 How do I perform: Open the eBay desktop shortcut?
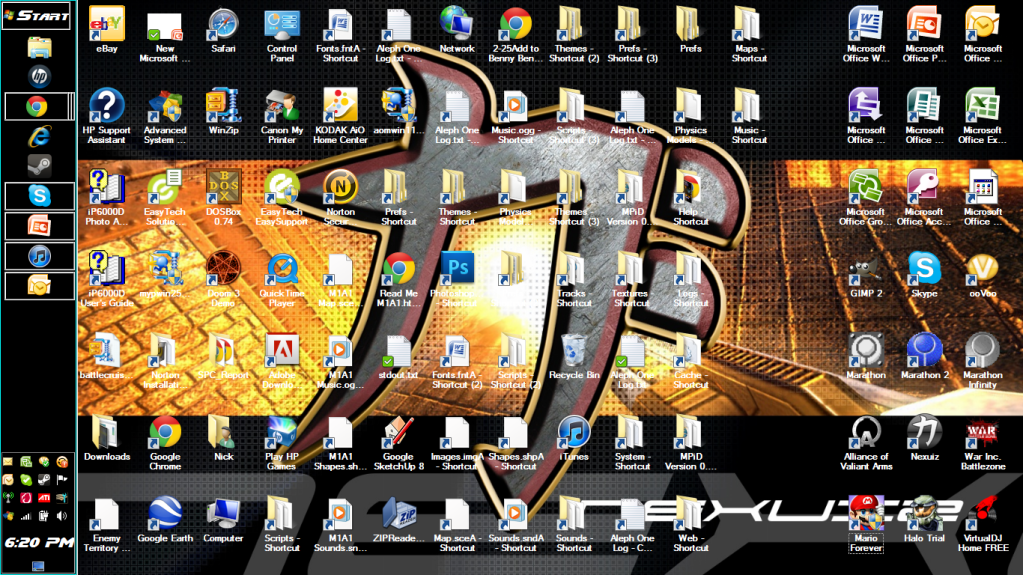[x=107, y=31]
